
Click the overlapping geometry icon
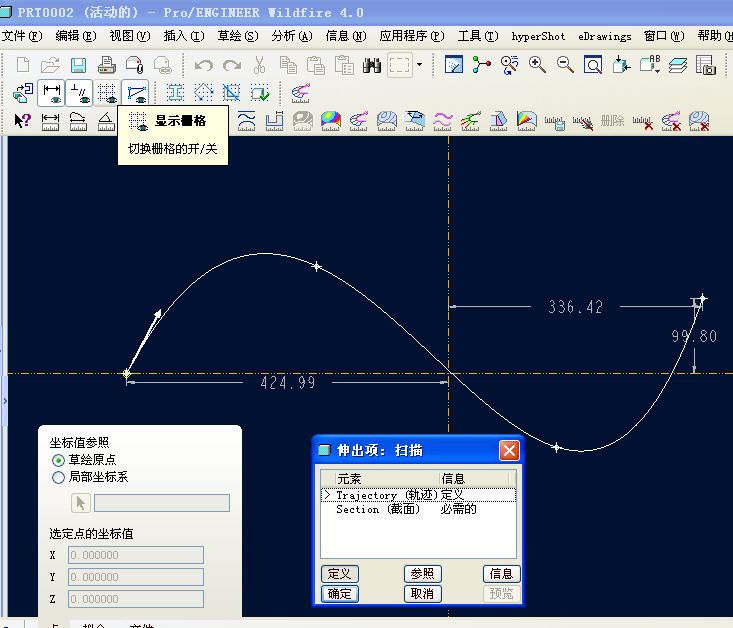(231, 93)
